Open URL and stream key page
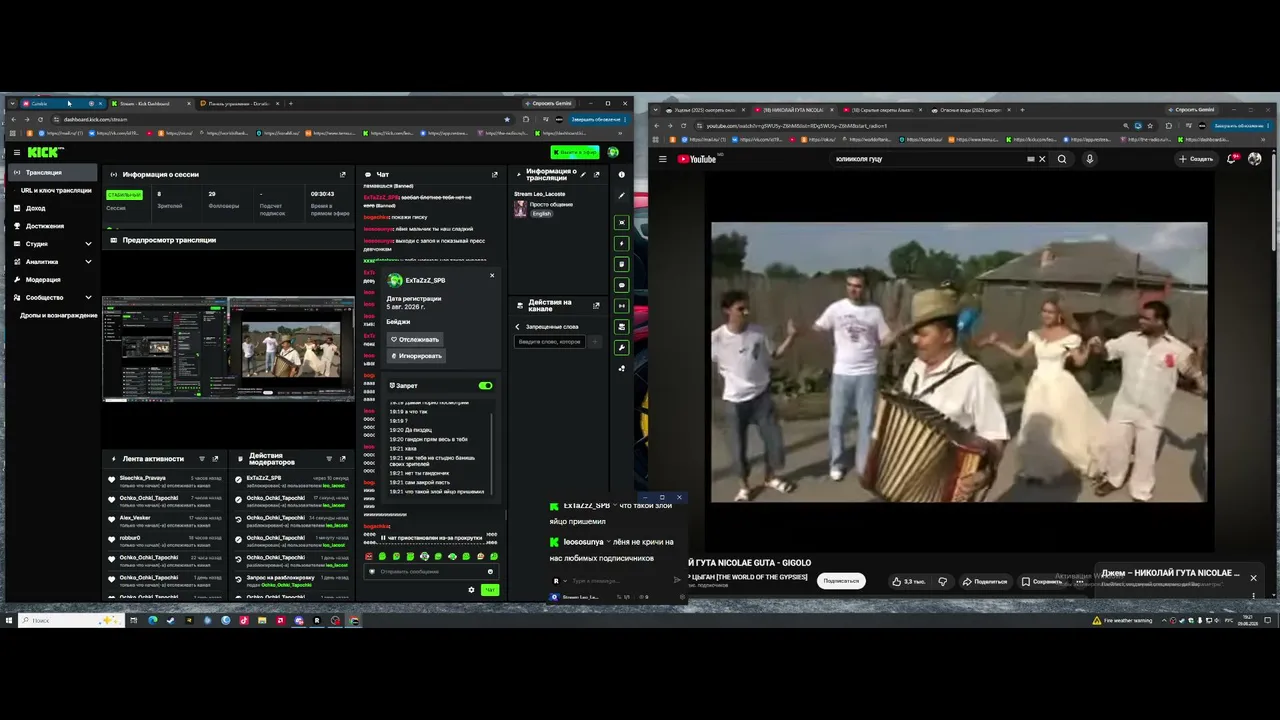The height and width of the screenshot is (720, 1280). tap(56, 190)
